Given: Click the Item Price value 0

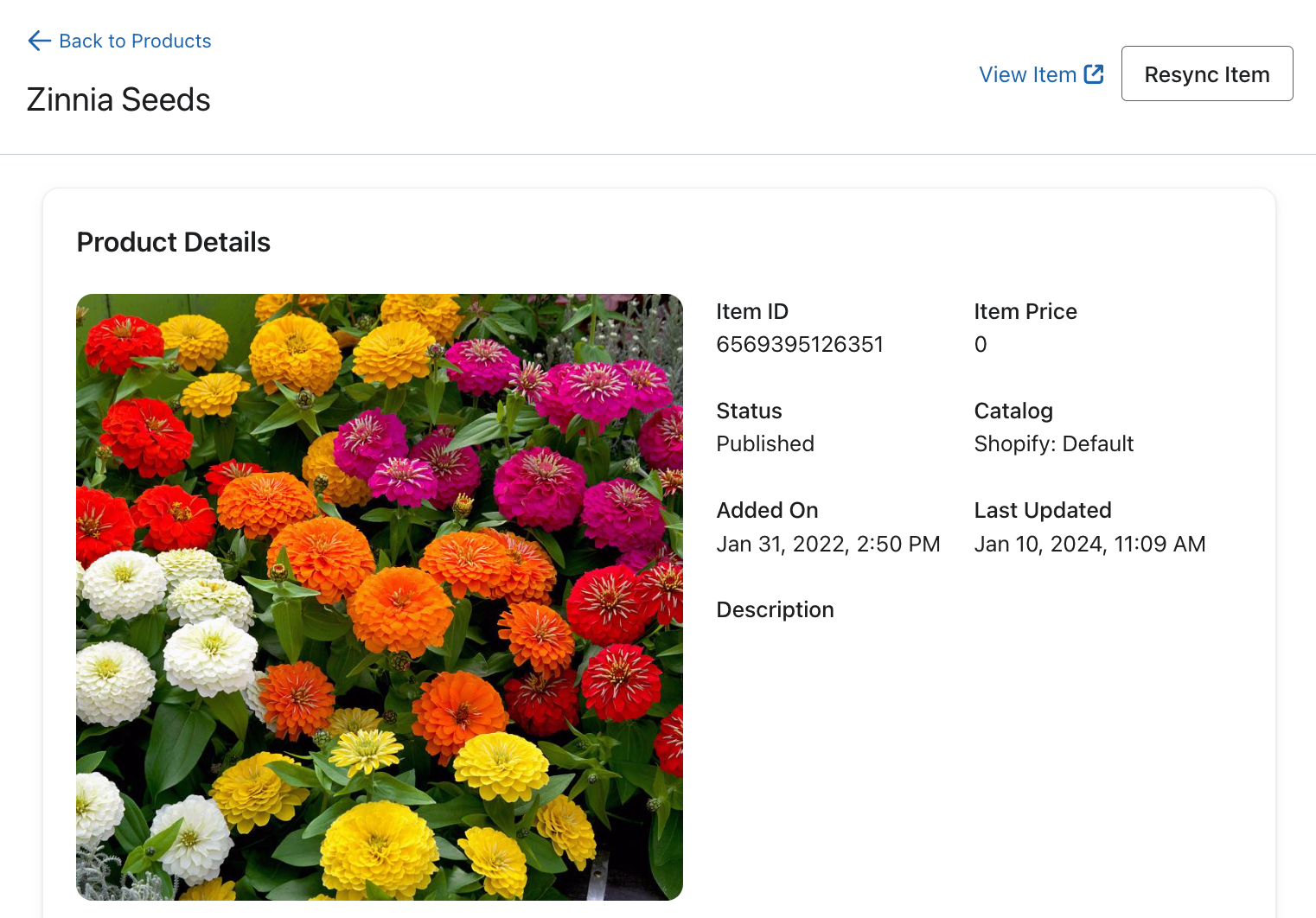Looking at the screenshot, I should [x=980, y=344].
